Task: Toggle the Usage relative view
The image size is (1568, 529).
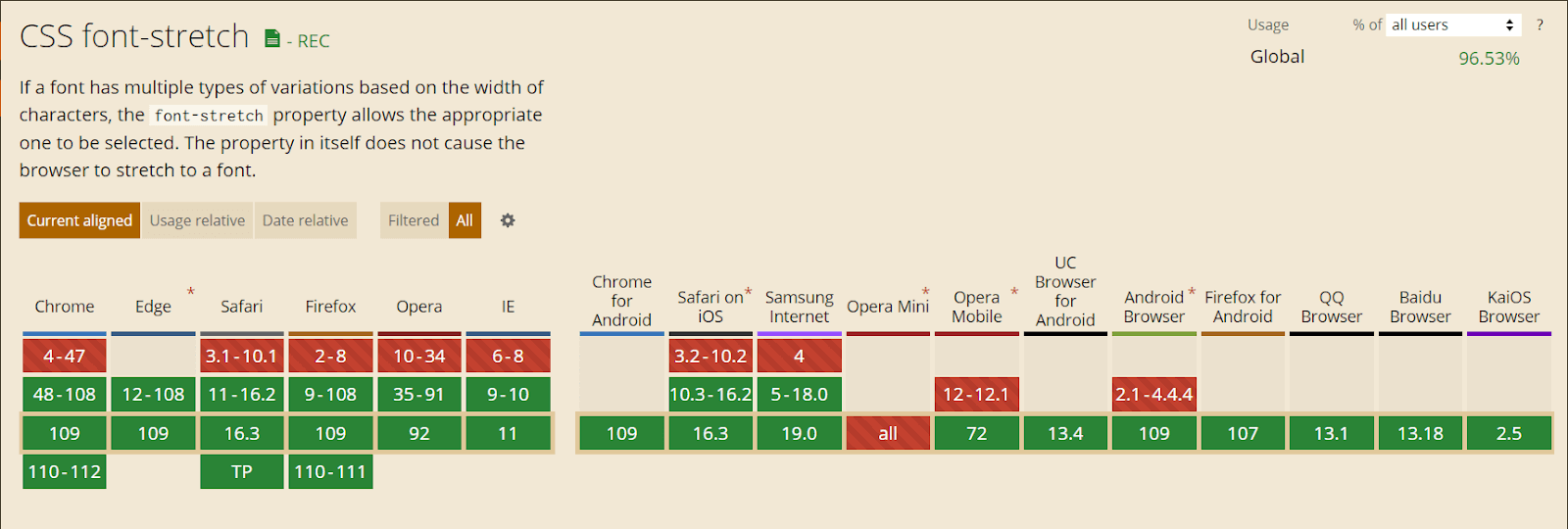Action: [197, 220]
